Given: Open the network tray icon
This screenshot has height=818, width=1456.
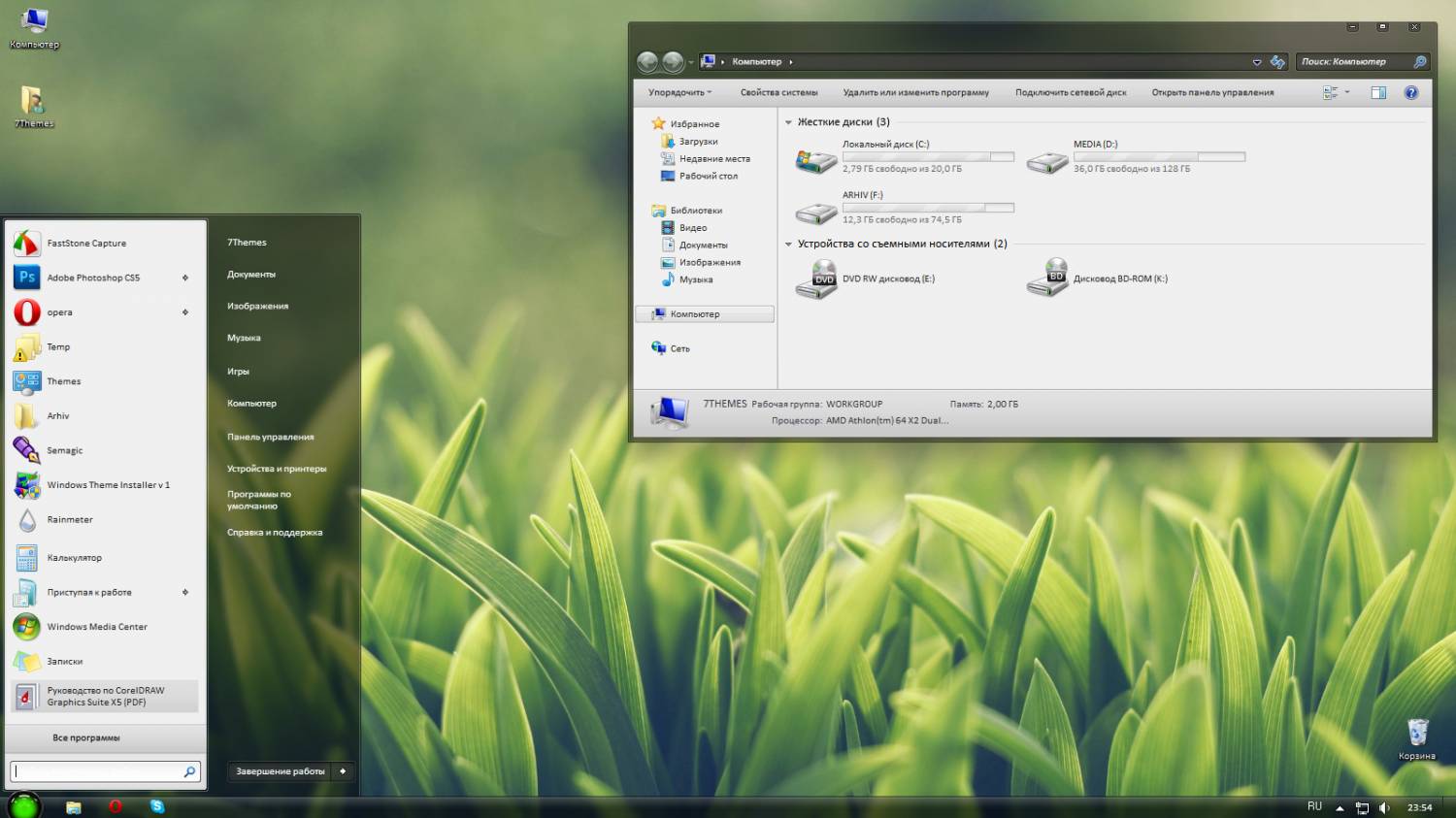Looking at the screenshot, I should (x=1363, y=807).
